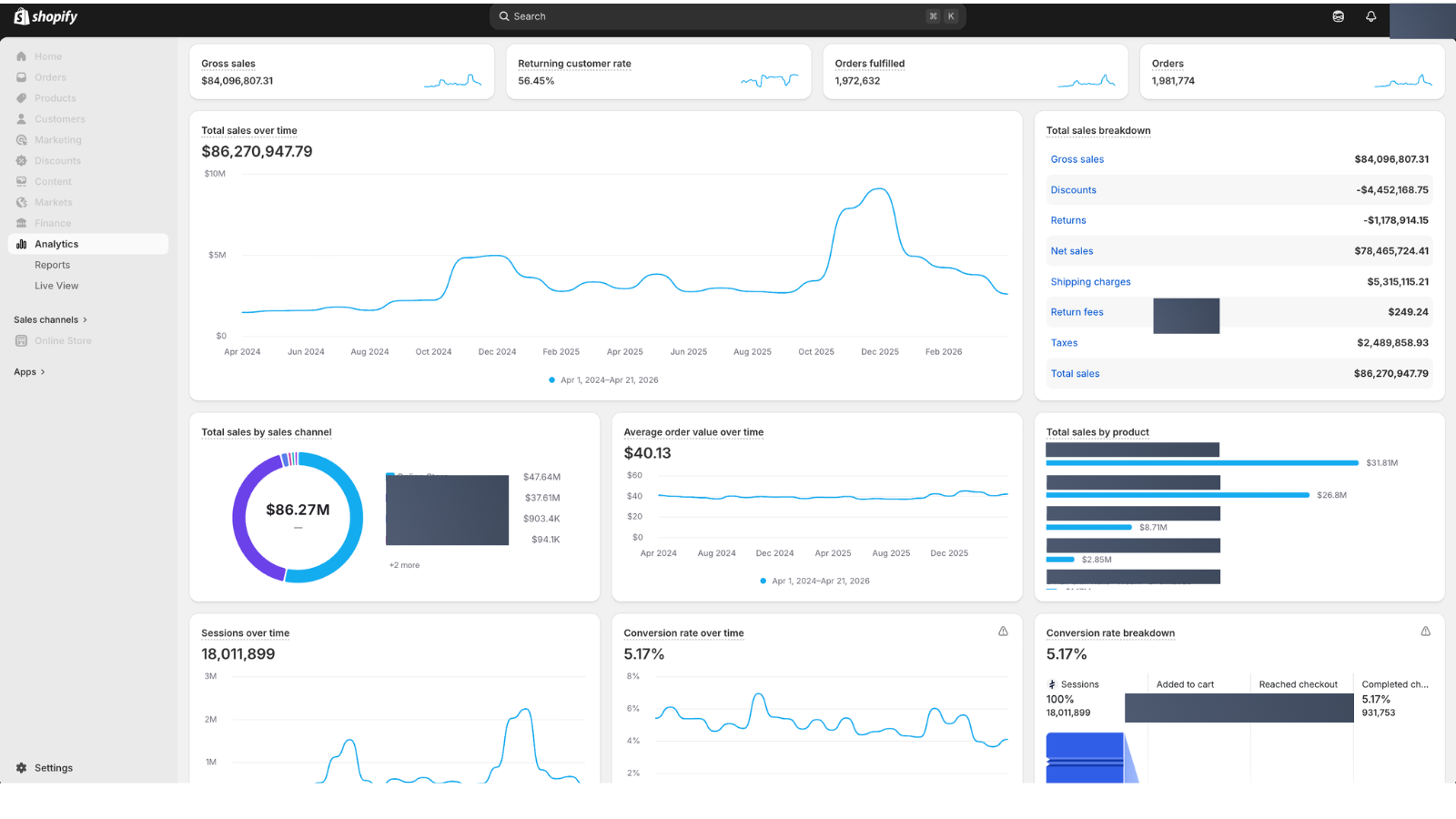The width and height of the screenshot is (1456, 819).
Task: Open the Total sales by sales channel report
Action: click(267, 432)
